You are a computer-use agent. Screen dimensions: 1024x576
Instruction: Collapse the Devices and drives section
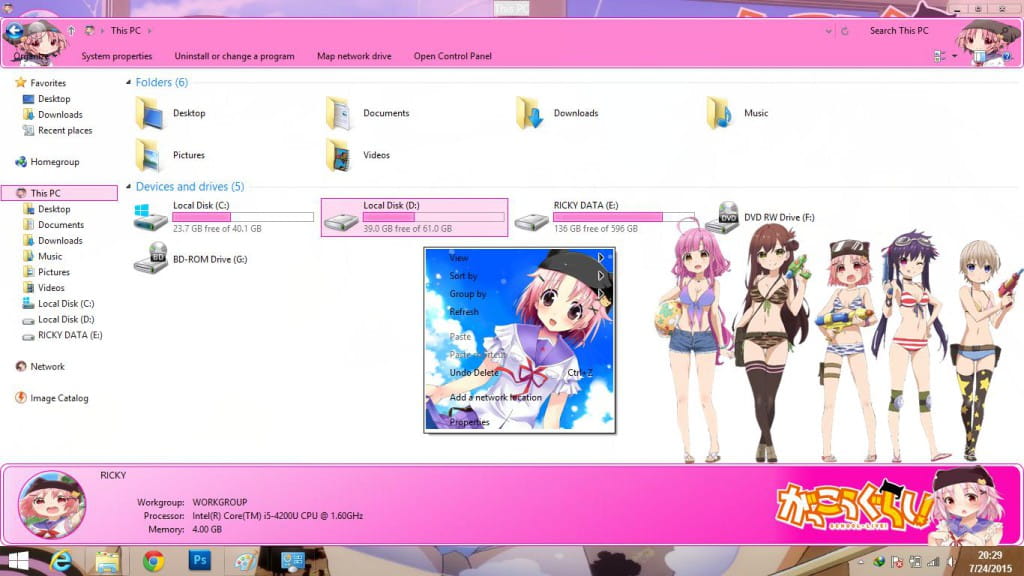129,186
